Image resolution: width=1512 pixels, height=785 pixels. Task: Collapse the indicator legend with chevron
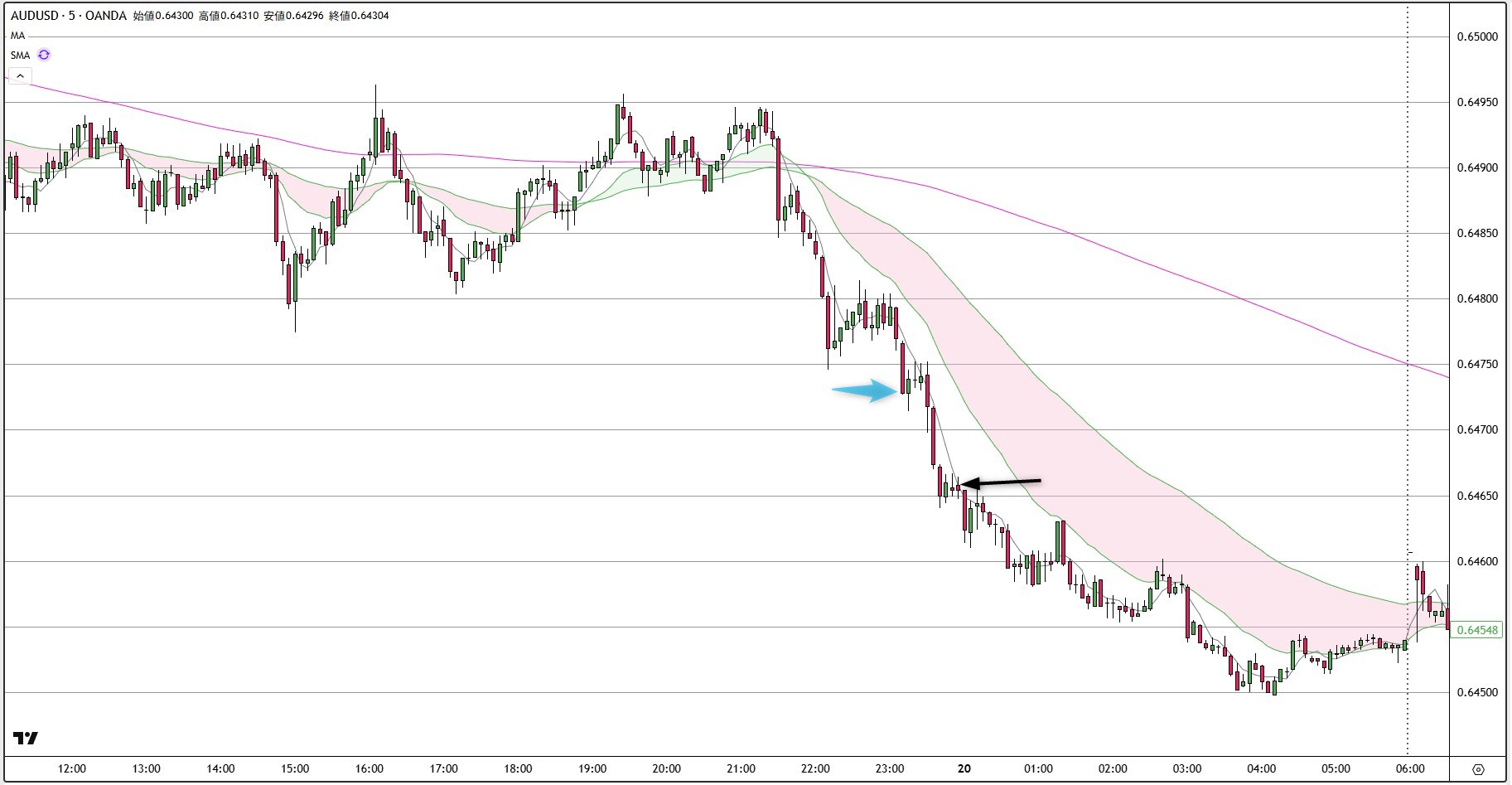pos(20,76)
